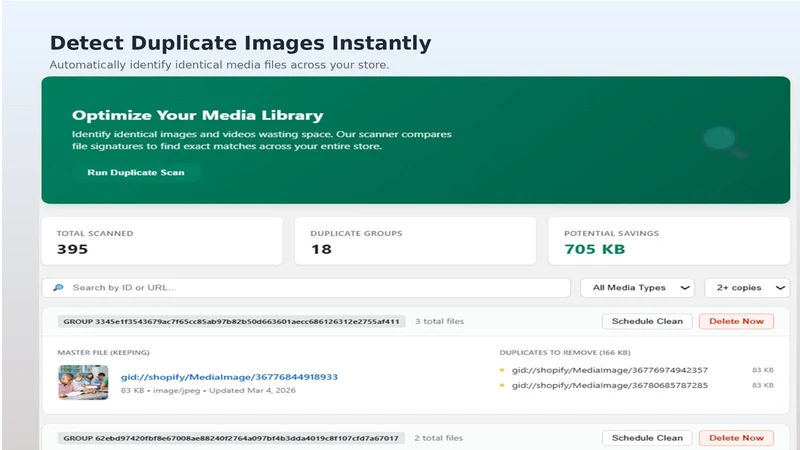Click the search magnifier icon in search field
This screenshot has height=450, width=800.
pos(58,288)
